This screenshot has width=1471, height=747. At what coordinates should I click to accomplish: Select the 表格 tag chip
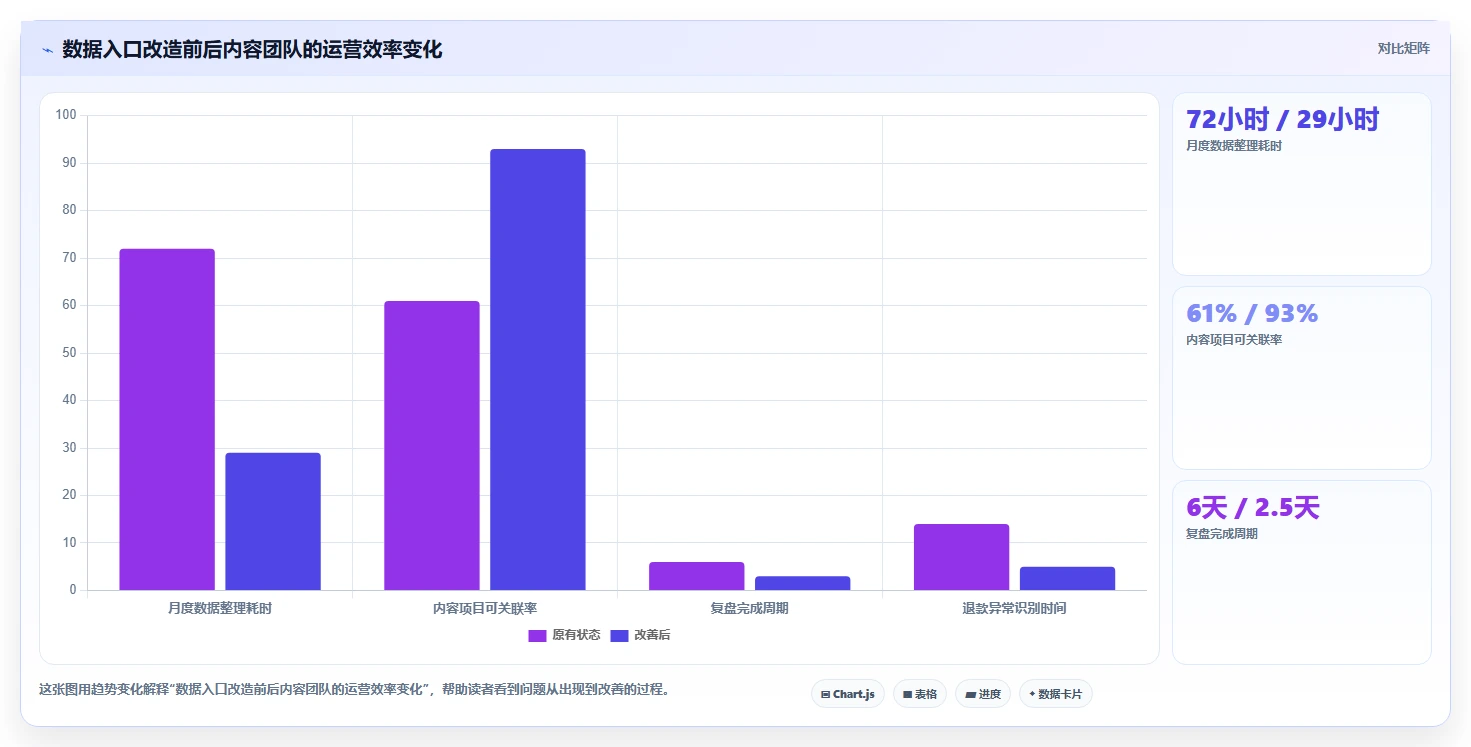point(920,694)
